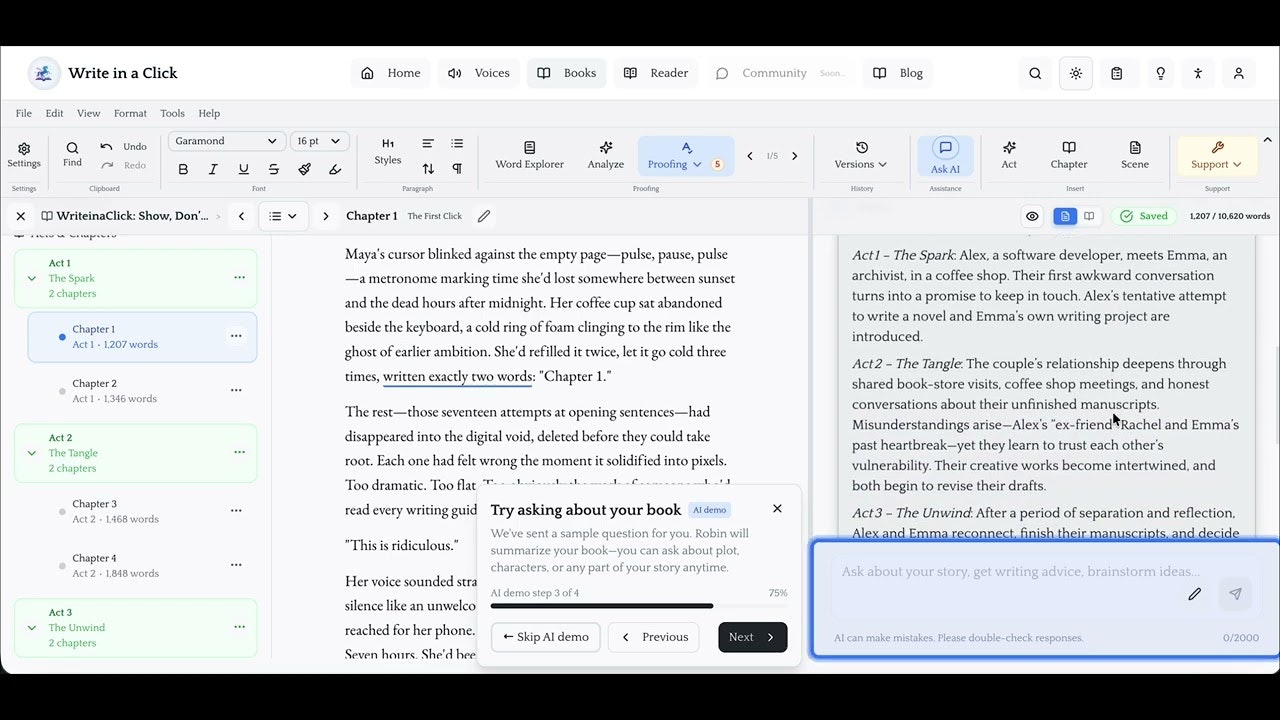The image size is (1280, 720).
Task: Open the Voices section
Action: (x=479, y=73)
